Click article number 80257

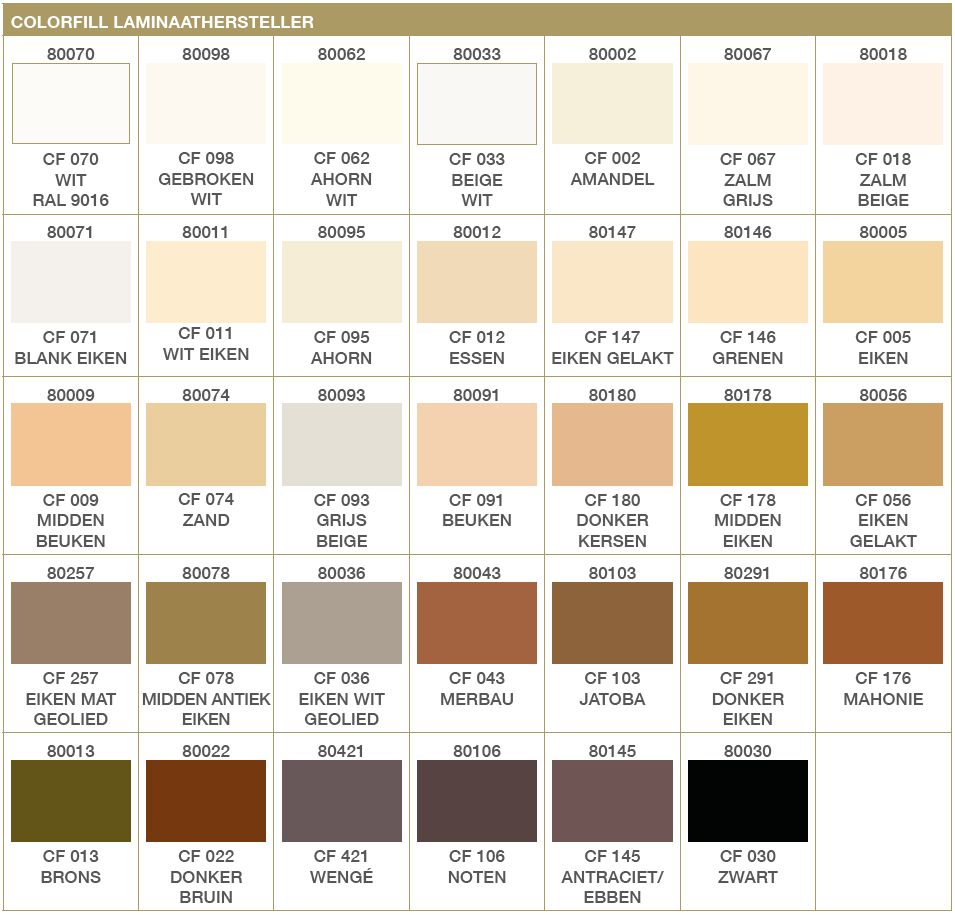(71, 573)
